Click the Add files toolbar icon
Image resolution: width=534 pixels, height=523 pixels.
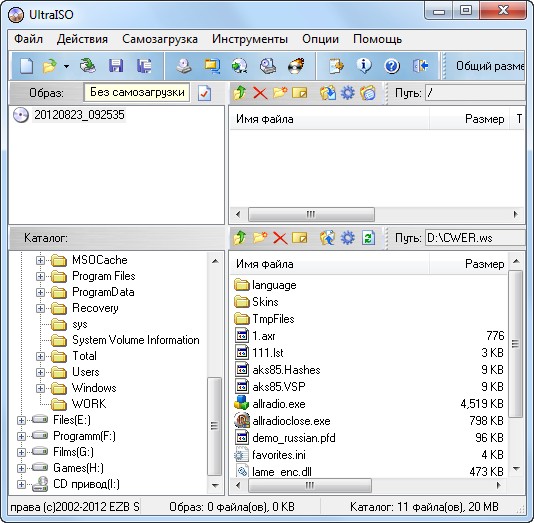(x=336, y=66)
